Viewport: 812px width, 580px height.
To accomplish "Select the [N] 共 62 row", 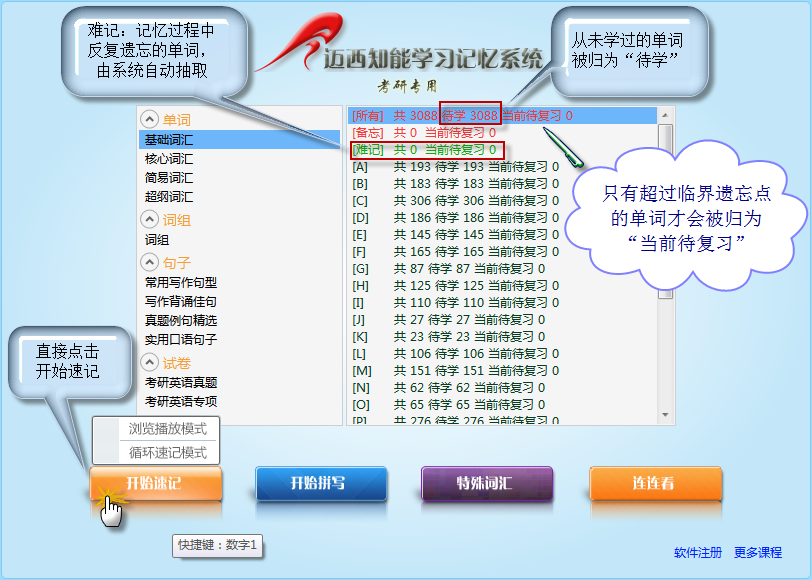I will tap(502, 388).
